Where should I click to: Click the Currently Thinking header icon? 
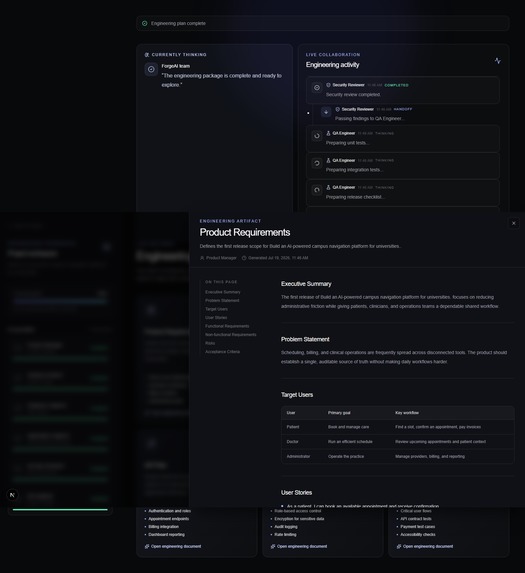pos(147,55)
